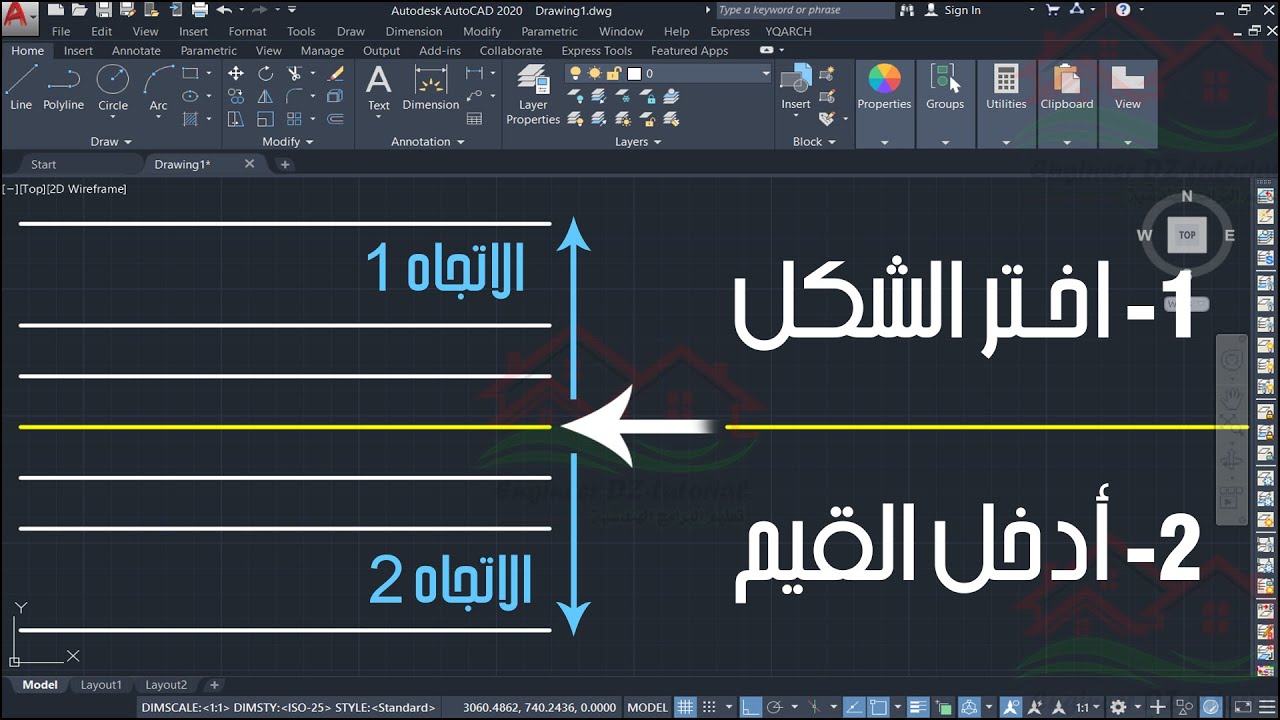
Task: Toggle snap mode dots in status bar
Action: click(x=708, y=707)
